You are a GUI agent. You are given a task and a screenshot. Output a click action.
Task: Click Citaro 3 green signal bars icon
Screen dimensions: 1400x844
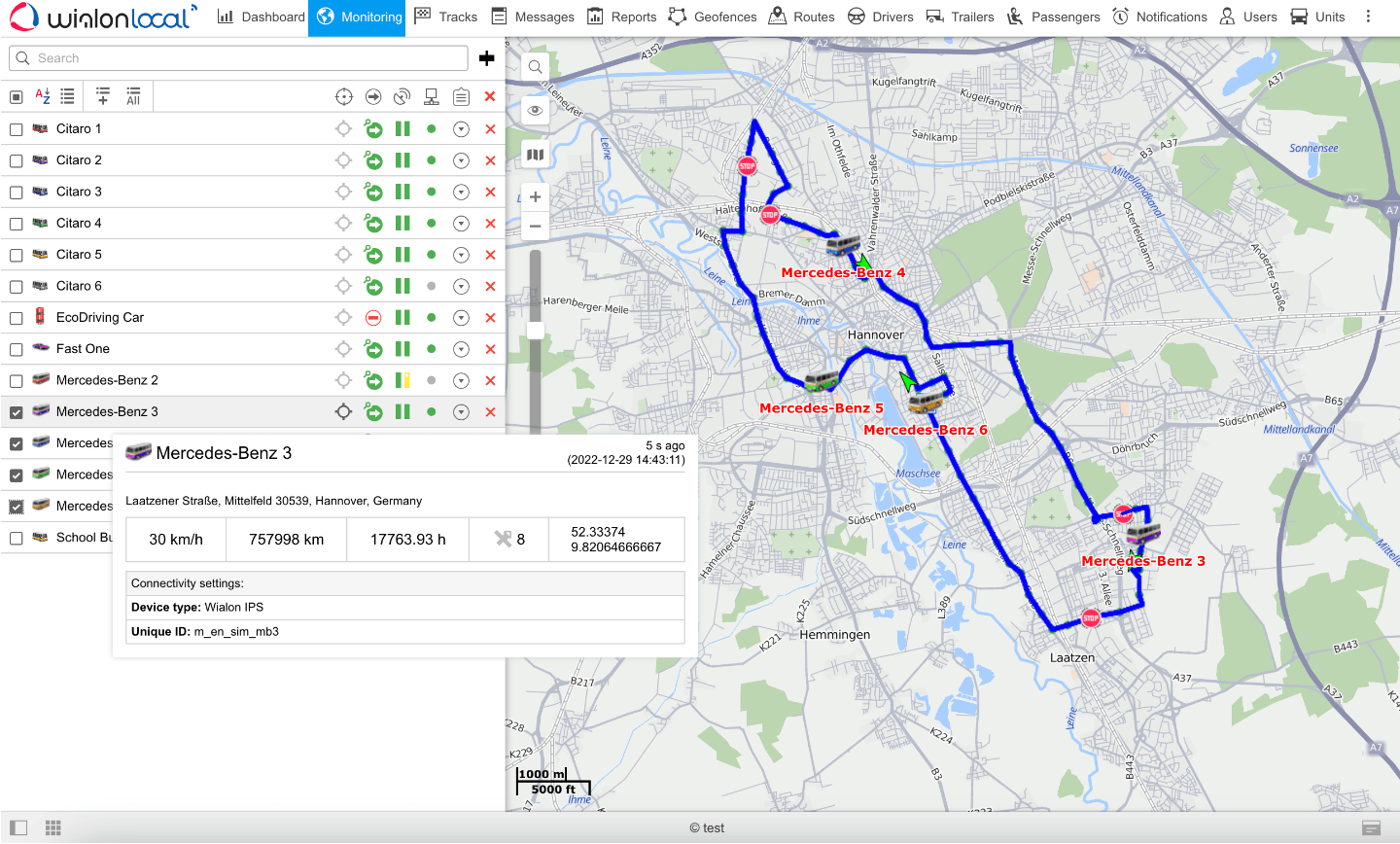tap(402, 192)
